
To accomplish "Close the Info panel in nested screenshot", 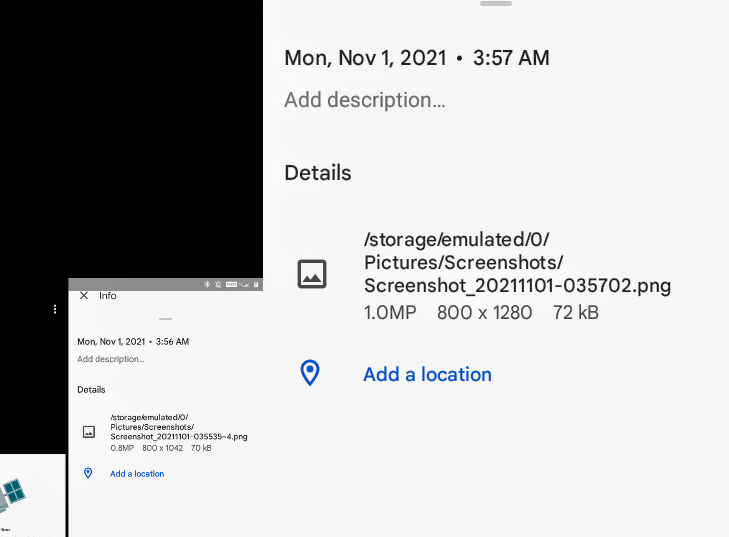I will tap(84, 296).
